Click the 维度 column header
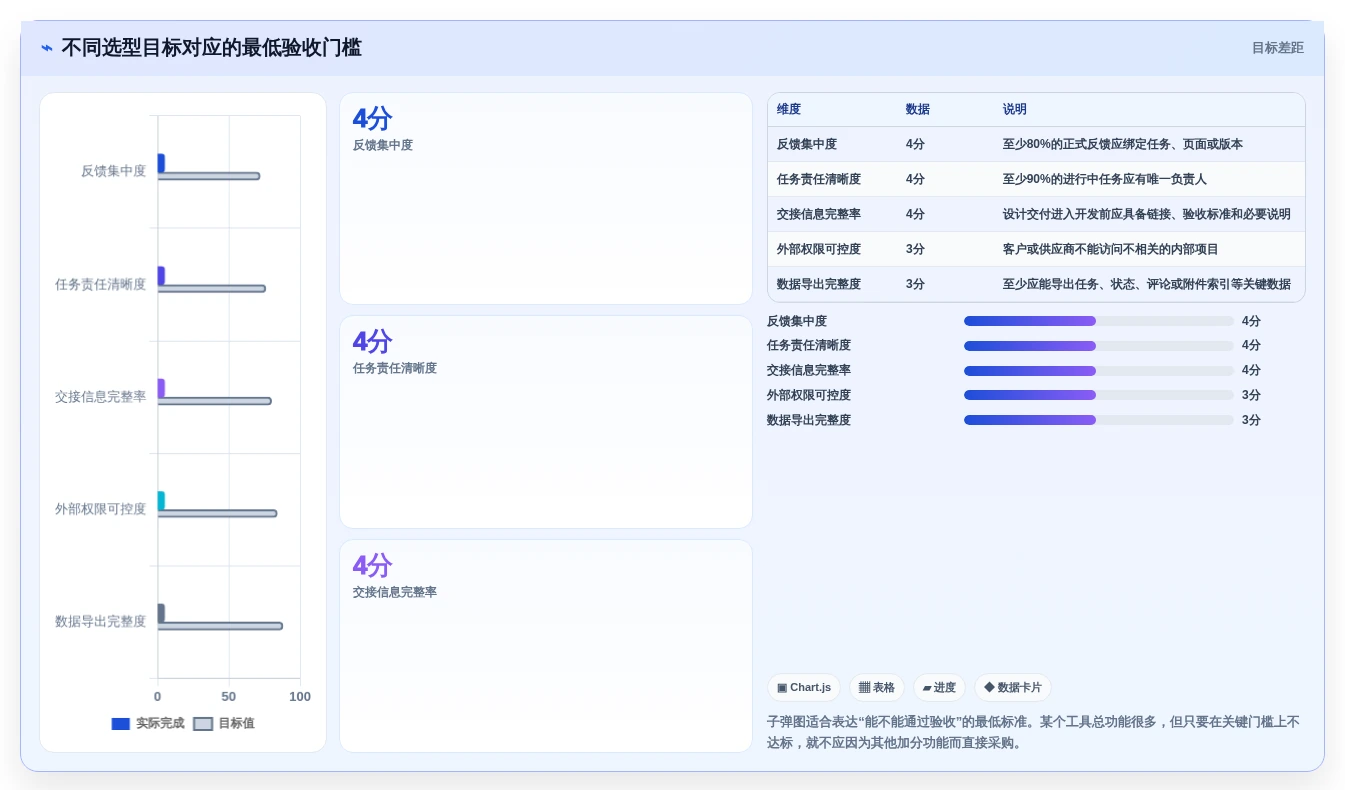 click(x=789, y=109)
